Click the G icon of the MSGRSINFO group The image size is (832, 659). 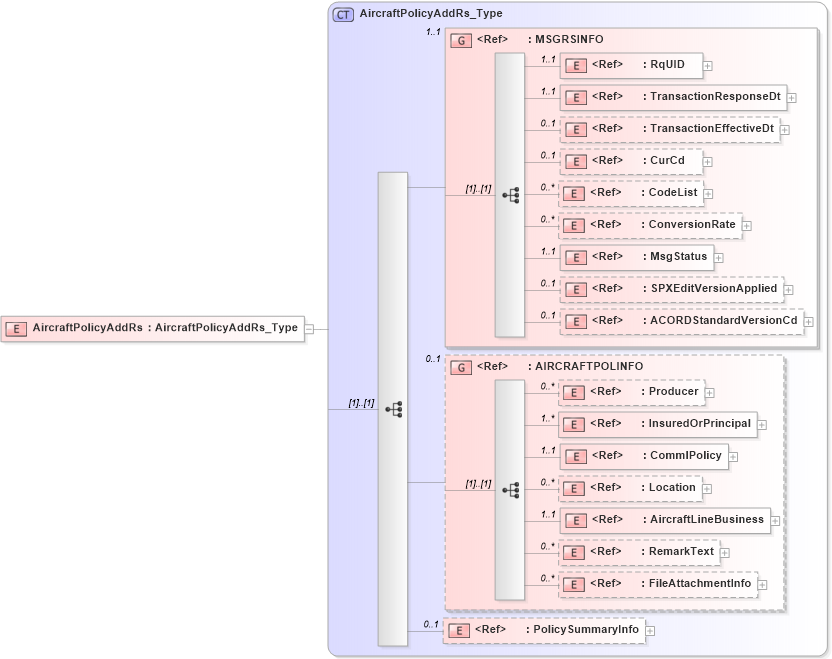point(461,40)
